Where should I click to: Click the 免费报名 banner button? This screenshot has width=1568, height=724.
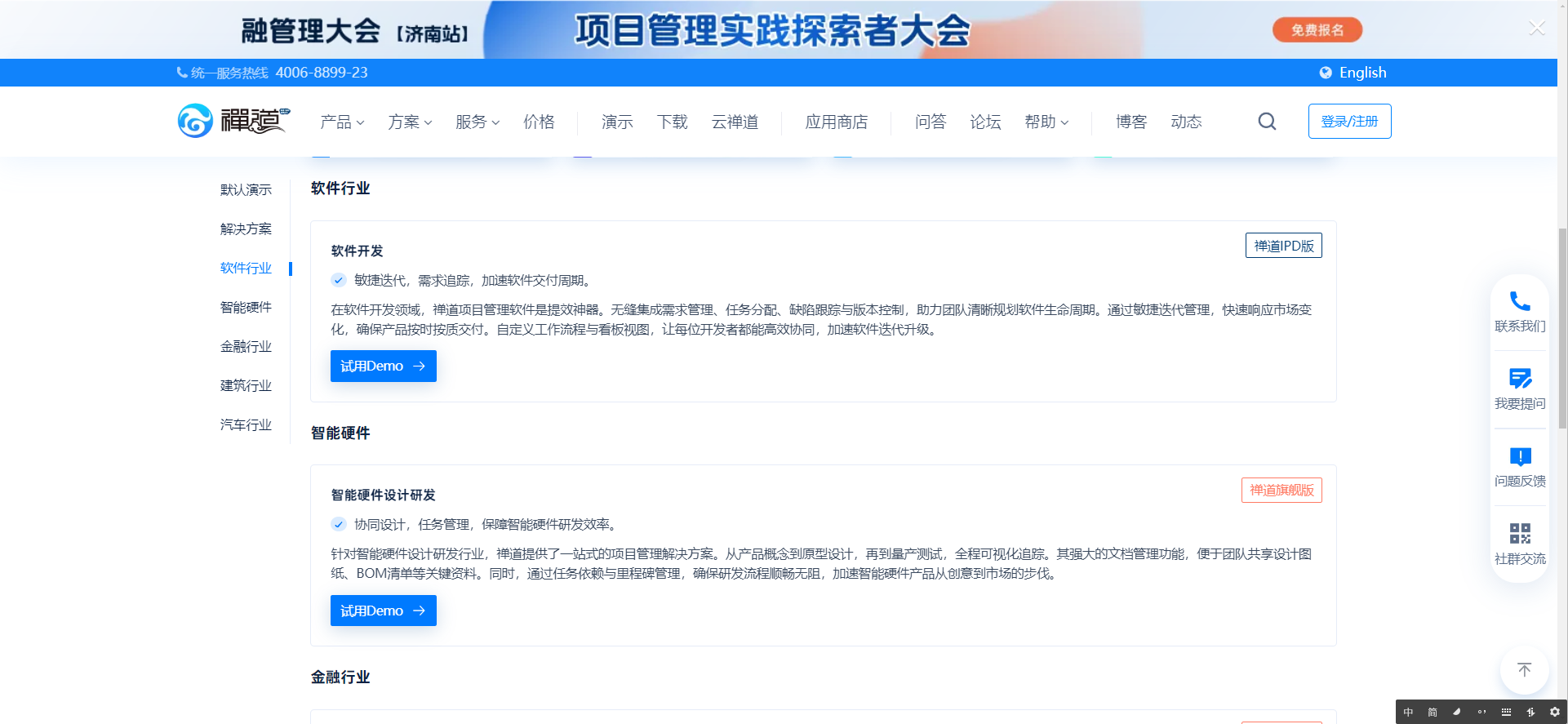pos(1317,30)
